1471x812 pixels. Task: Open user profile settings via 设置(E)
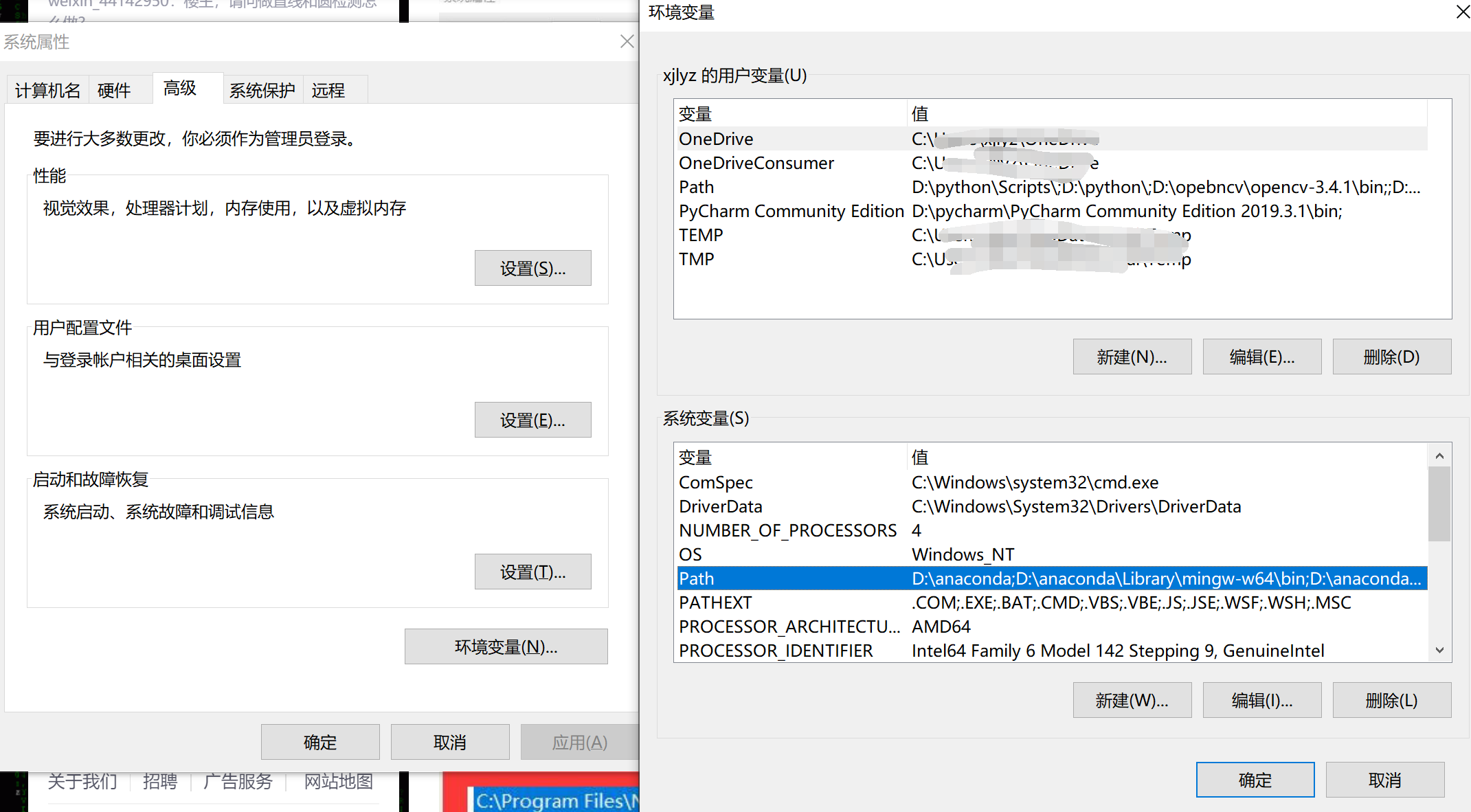(x=532, y=419)
